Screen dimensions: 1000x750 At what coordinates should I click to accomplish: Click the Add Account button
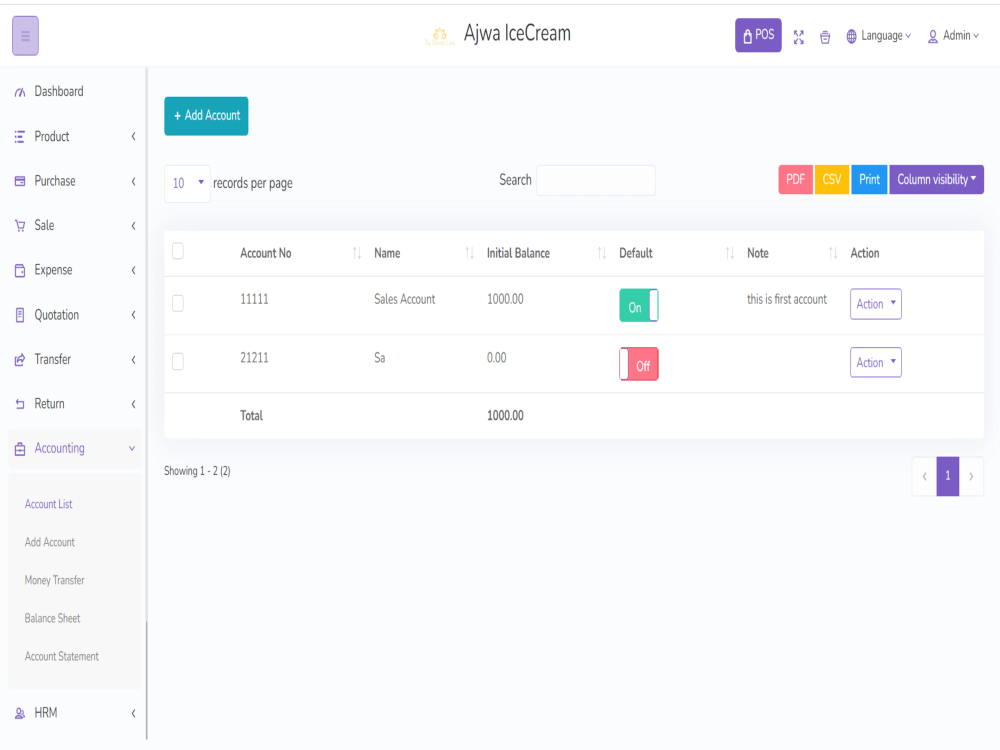206,116
